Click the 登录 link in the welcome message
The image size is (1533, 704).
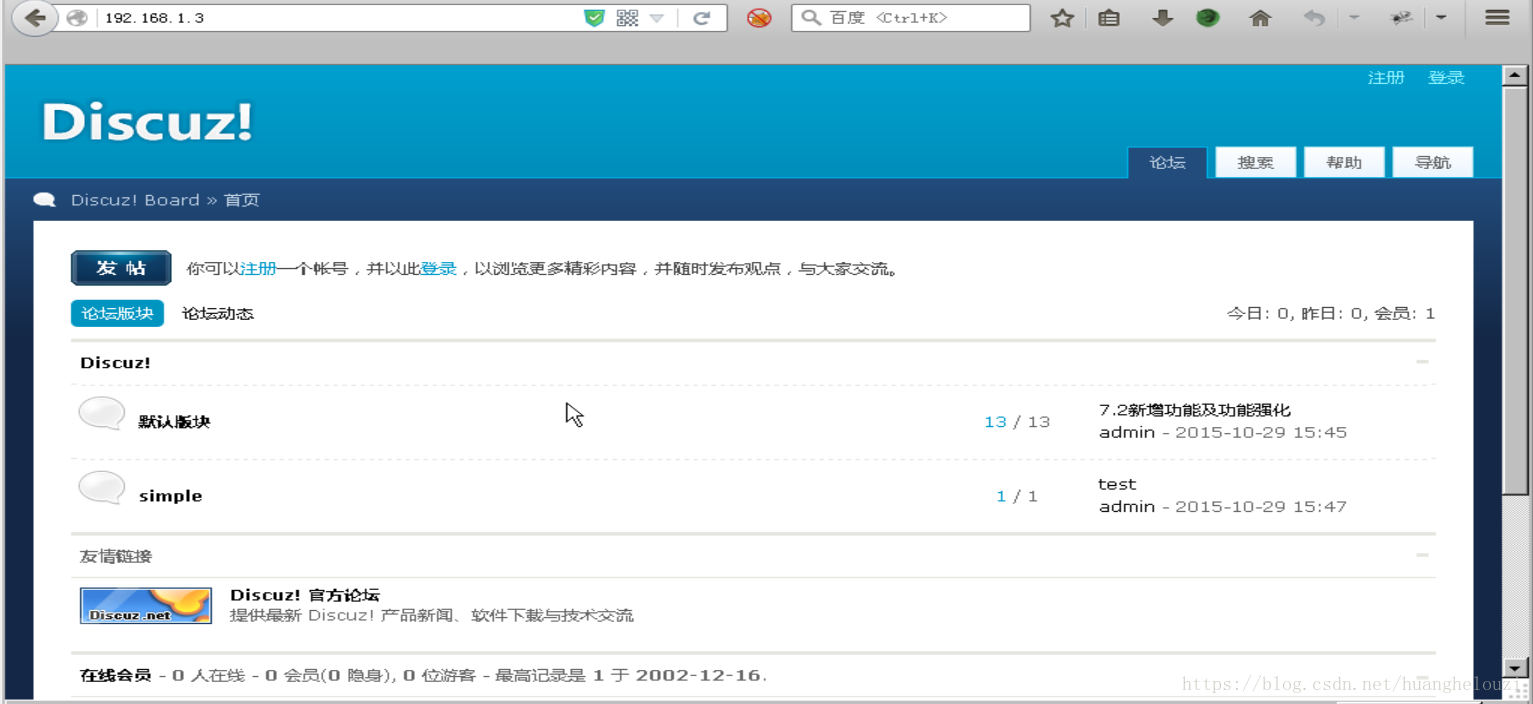pos(438,269)
